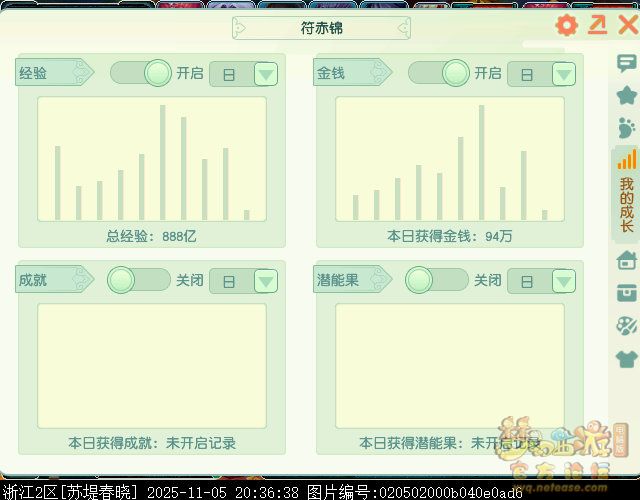Open the orange gear settings icon

coord(567,26)
